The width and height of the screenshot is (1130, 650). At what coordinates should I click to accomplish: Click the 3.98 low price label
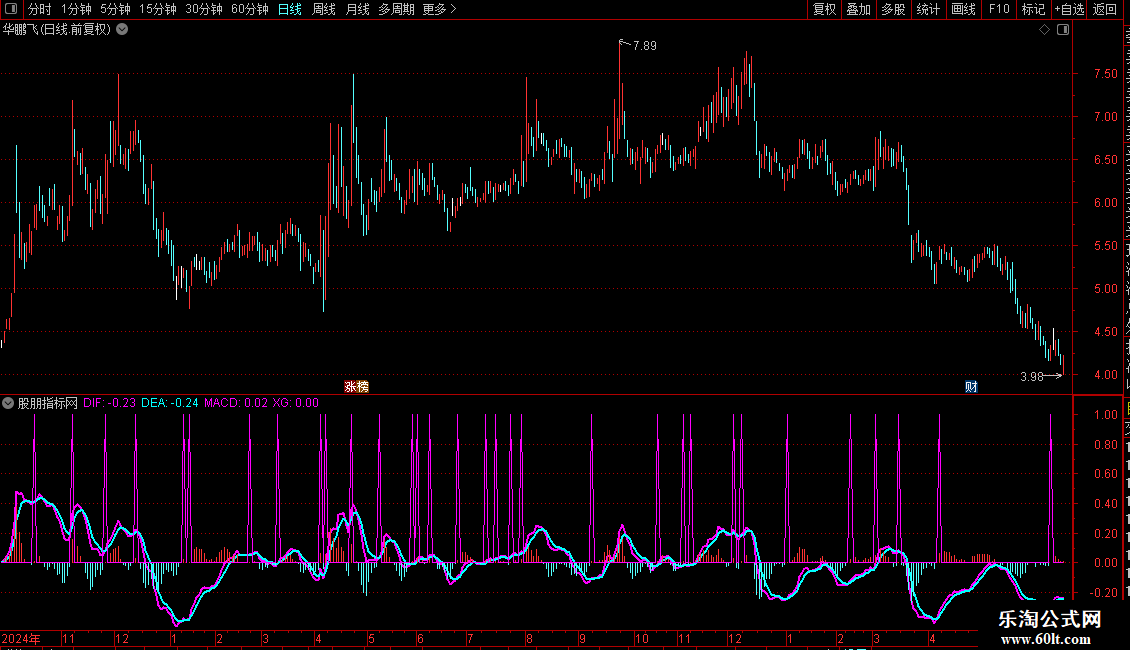click(x=1032, y=376)
